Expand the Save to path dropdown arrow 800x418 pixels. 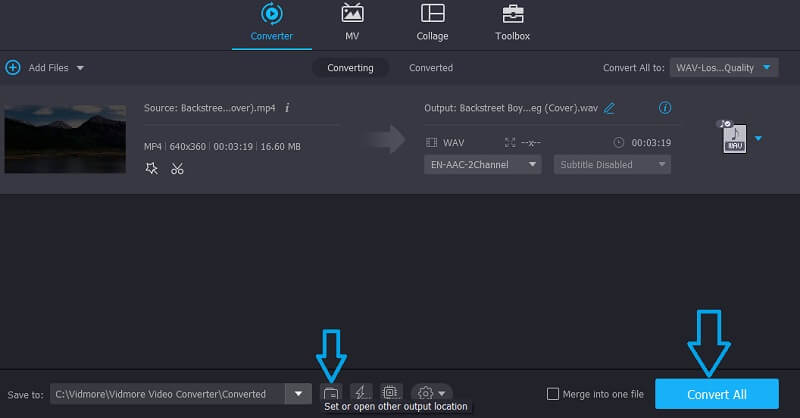tap(298, 394)
